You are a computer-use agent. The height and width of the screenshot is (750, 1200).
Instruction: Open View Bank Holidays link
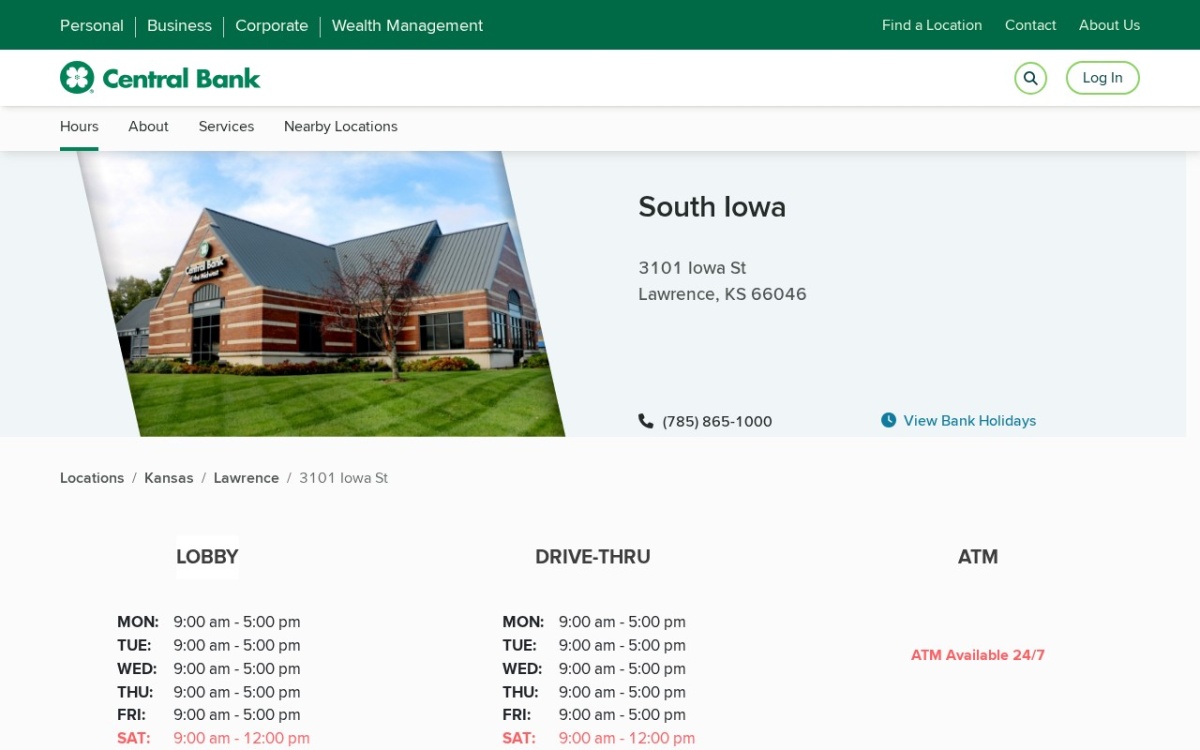click(970, 421)
